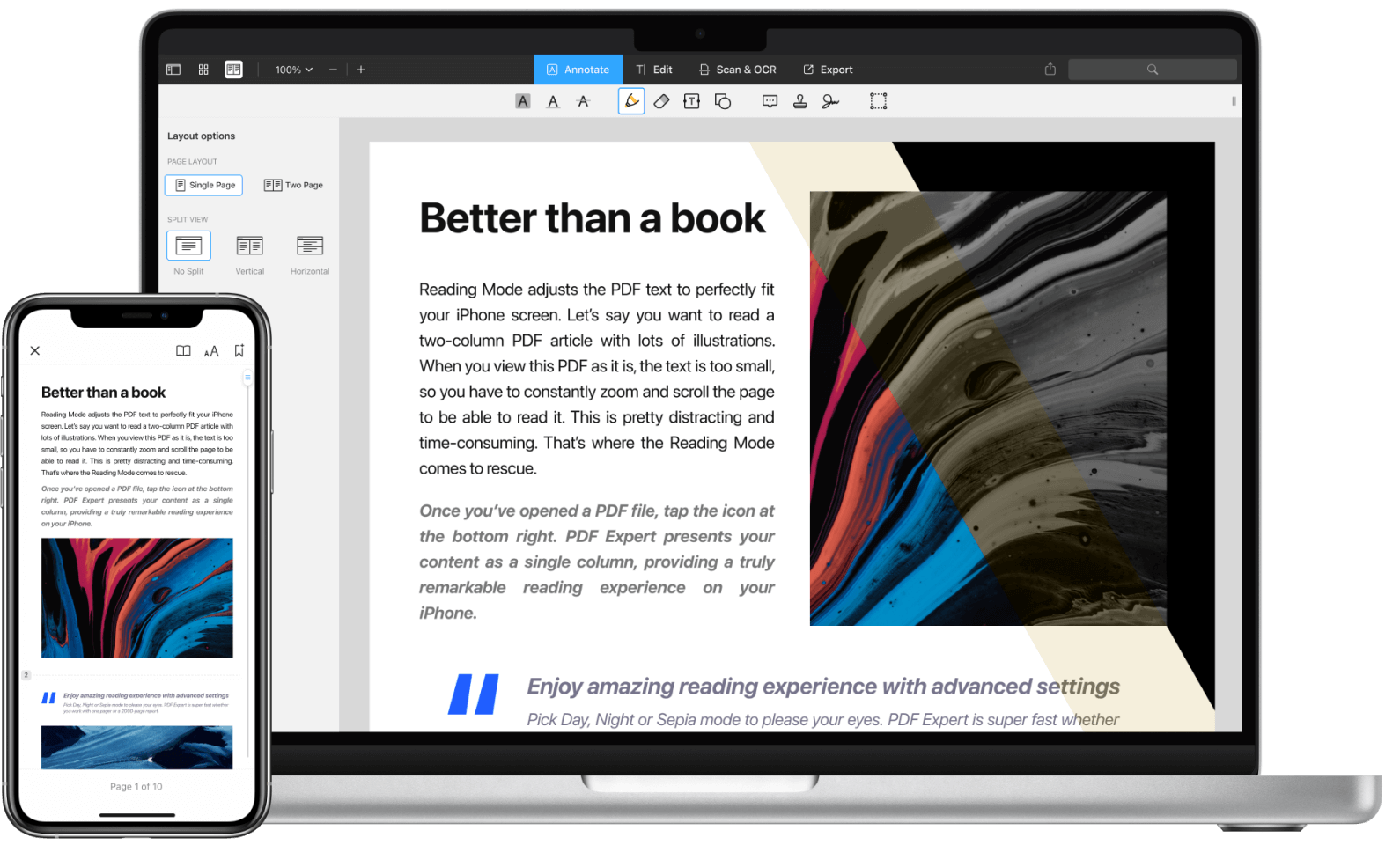Open the 100% zoom level dropdown
This screenshot has width=1400, height=845.
[293, 70]
